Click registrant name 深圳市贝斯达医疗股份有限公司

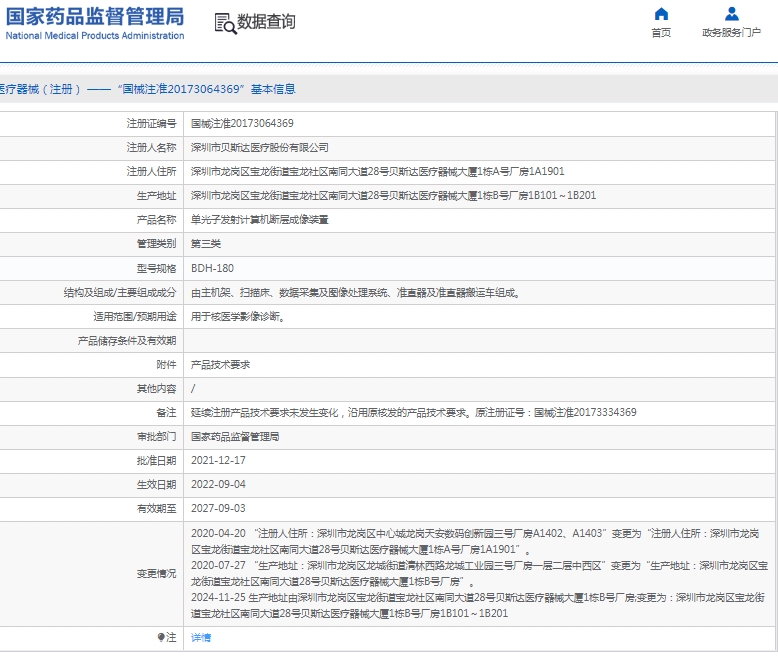pyautogui.click(x=259, y=148)
